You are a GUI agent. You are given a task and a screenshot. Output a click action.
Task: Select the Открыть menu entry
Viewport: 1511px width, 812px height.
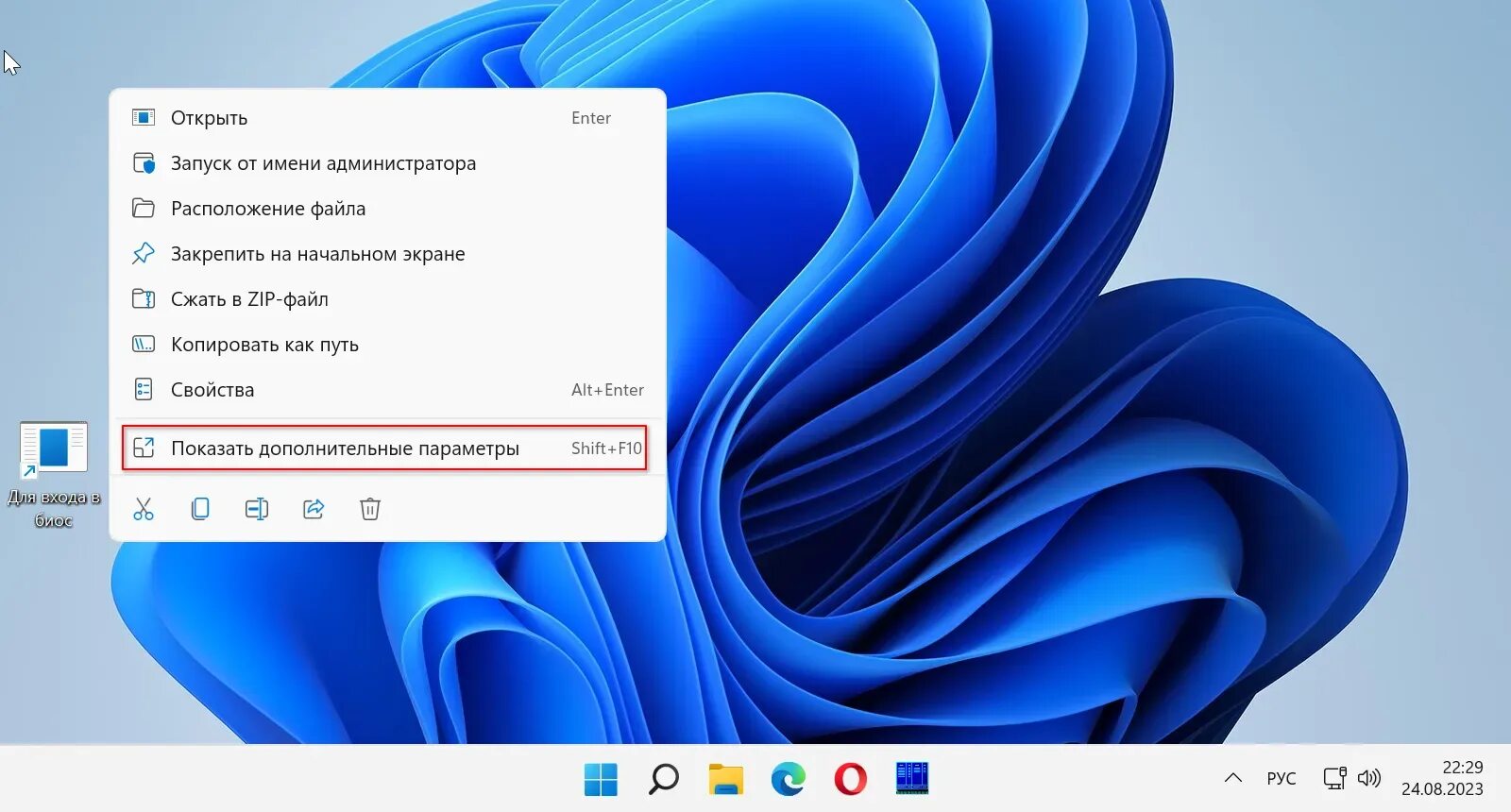point(387,118)
